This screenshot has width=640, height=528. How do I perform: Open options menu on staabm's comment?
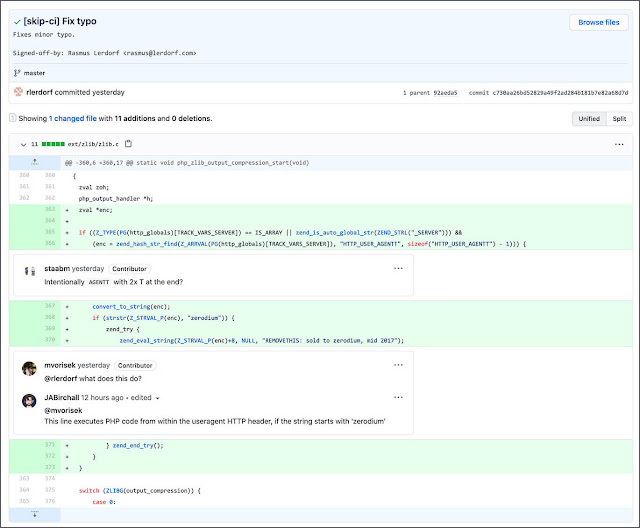(x=398, y=268)
